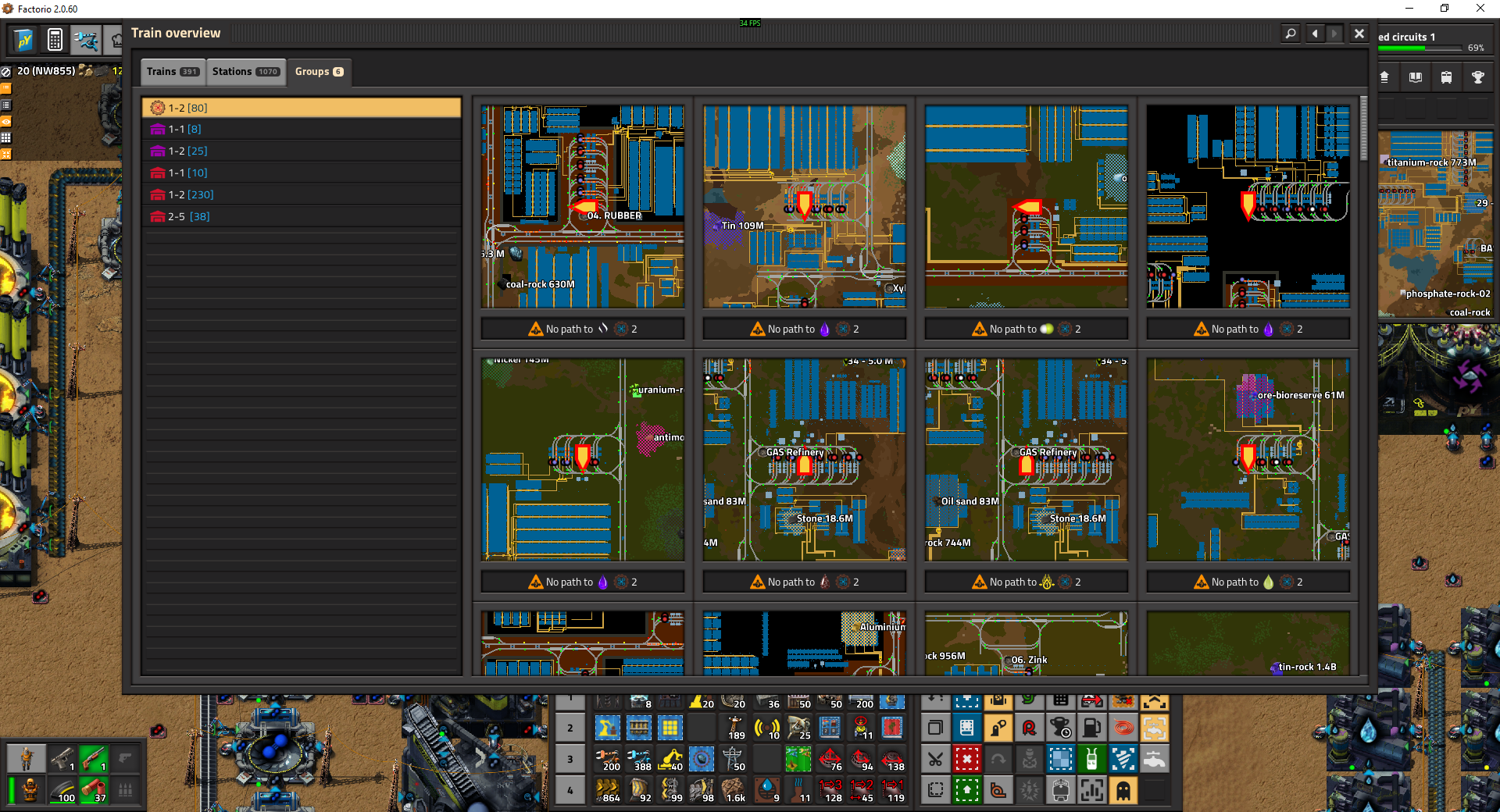
Task: Open the train icon button under research bar
Action: click(x=1446, y=77)
